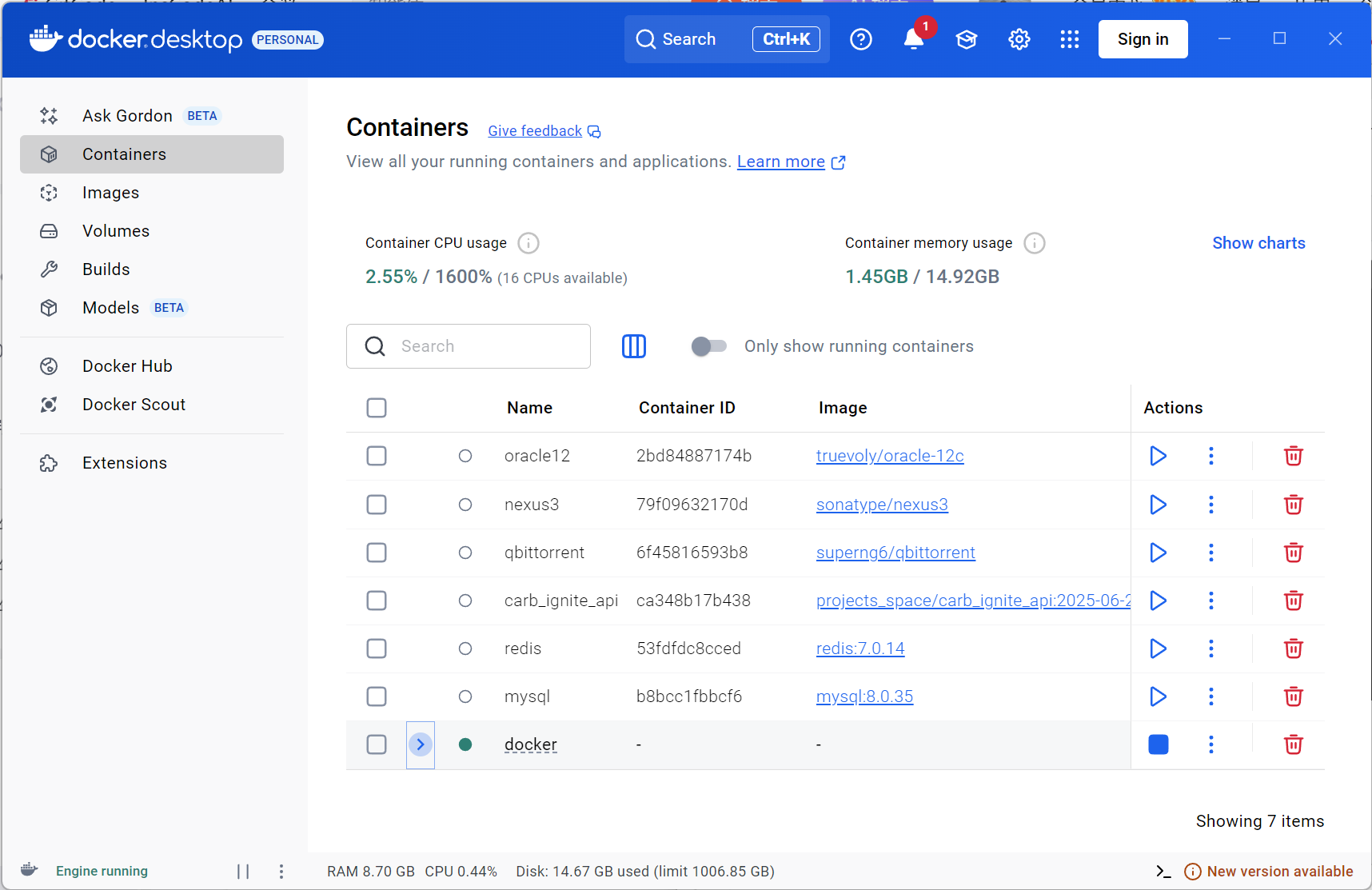
Task: Toggle Only show running containers
Action: coord(709,346)
